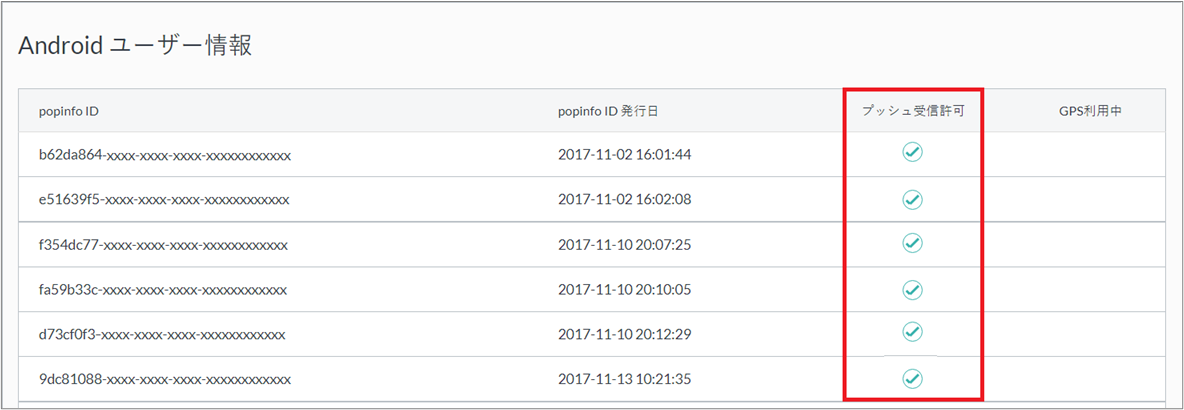Screen dimensions: 1184x410
Task: Click the date 2017-11-10 20:07:25
Action: tap(624, 245)
